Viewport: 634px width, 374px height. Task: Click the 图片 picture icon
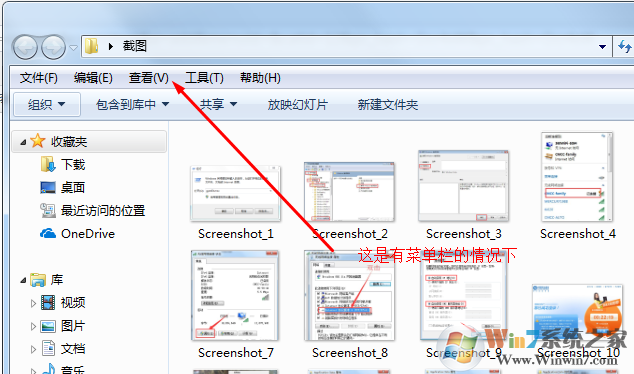point(48,326)
